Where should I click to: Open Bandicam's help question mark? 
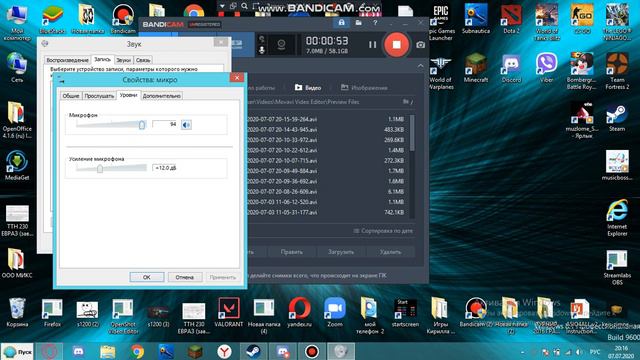(x=375, y=23)
